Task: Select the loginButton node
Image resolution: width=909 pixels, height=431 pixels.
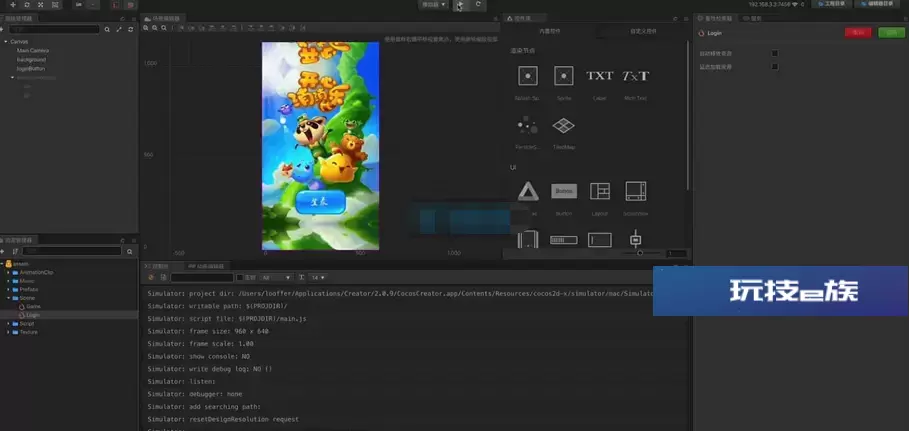Action: (31, 68)
